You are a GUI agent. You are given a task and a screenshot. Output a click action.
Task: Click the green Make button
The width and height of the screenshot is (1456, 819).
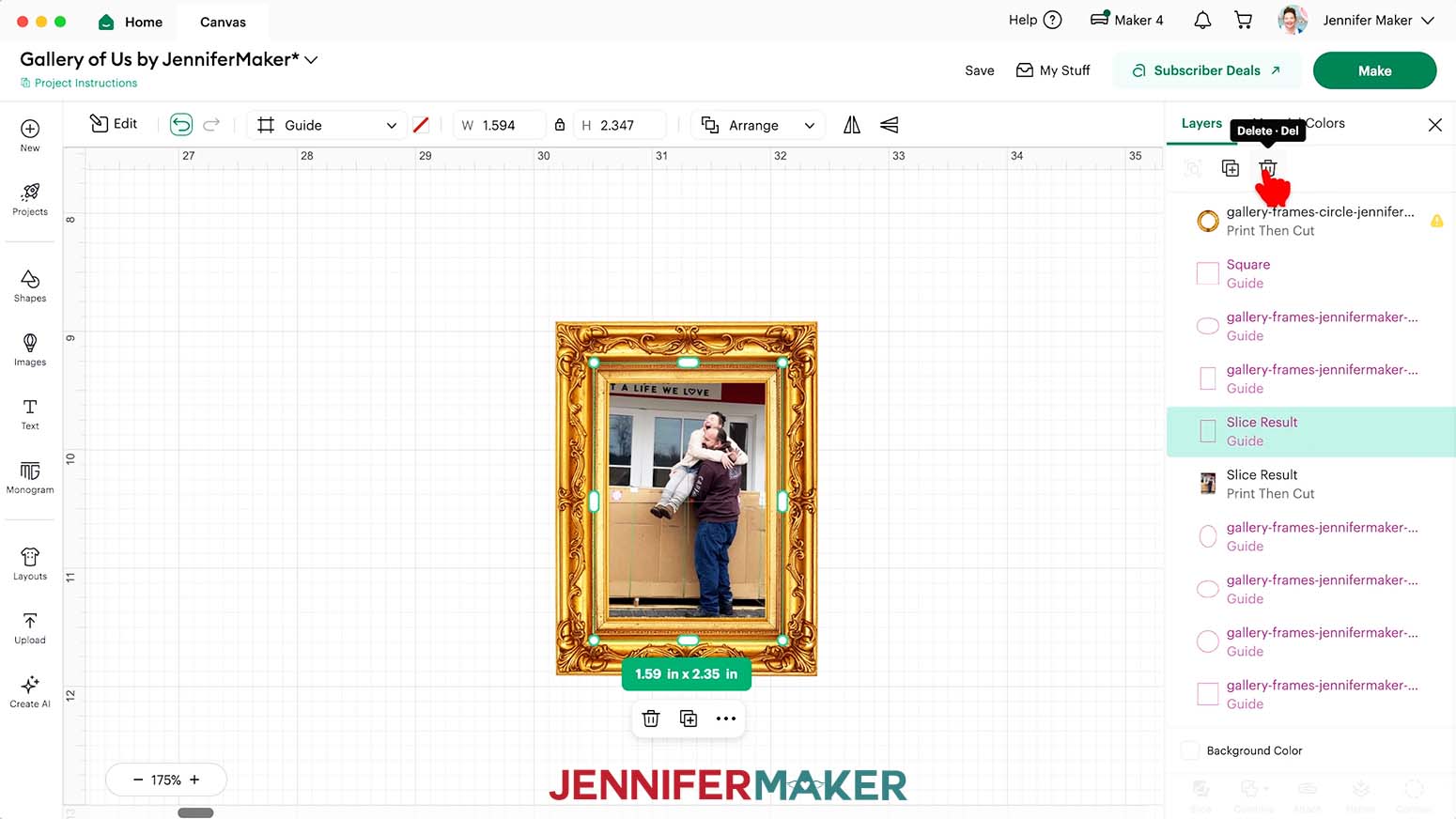(1374, 70)
